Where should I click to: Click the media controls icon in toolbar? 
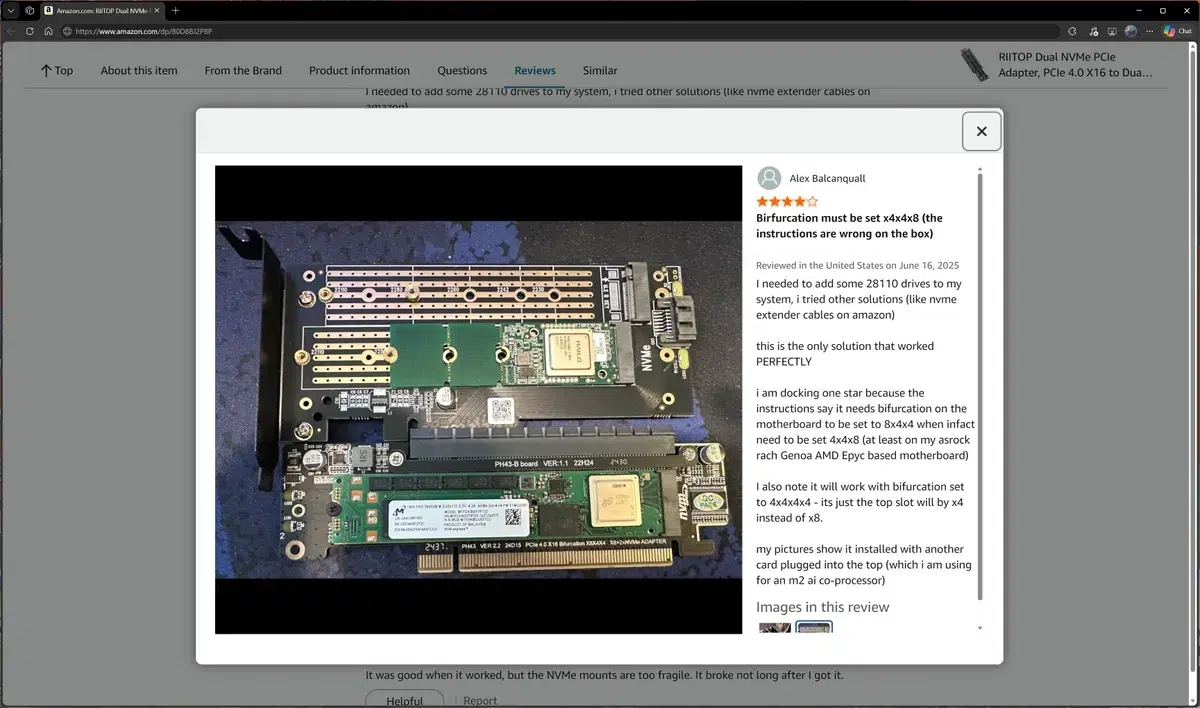1092,31
